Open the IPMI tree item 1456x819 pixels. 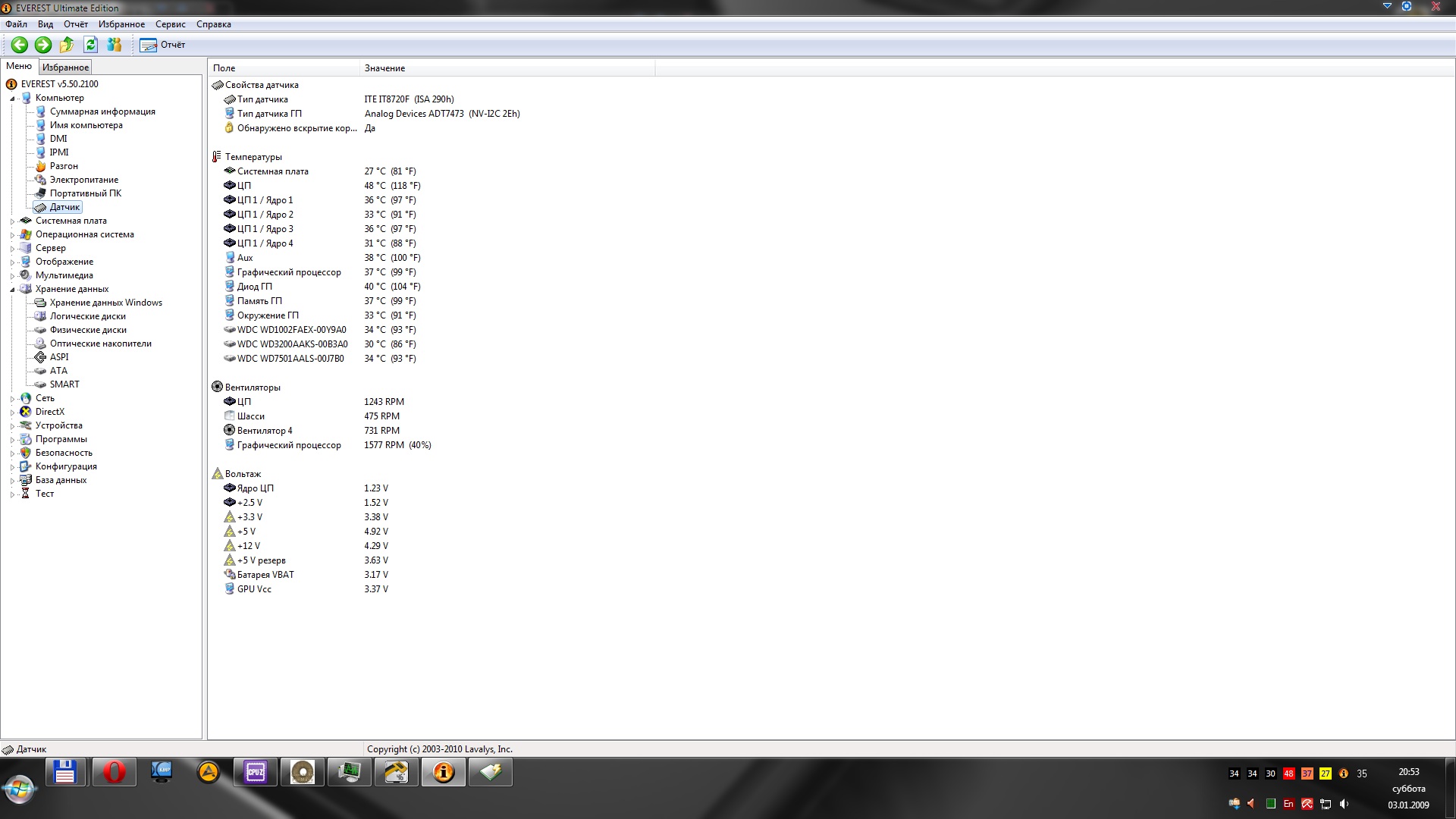coord(59,152)
